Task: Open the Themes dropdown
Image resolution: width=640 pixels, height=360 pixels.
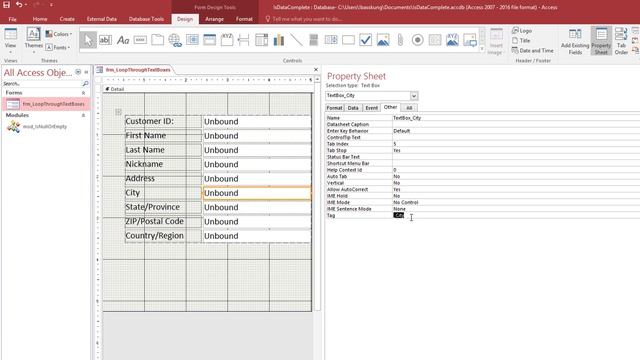Action: [x=33, y=41]
